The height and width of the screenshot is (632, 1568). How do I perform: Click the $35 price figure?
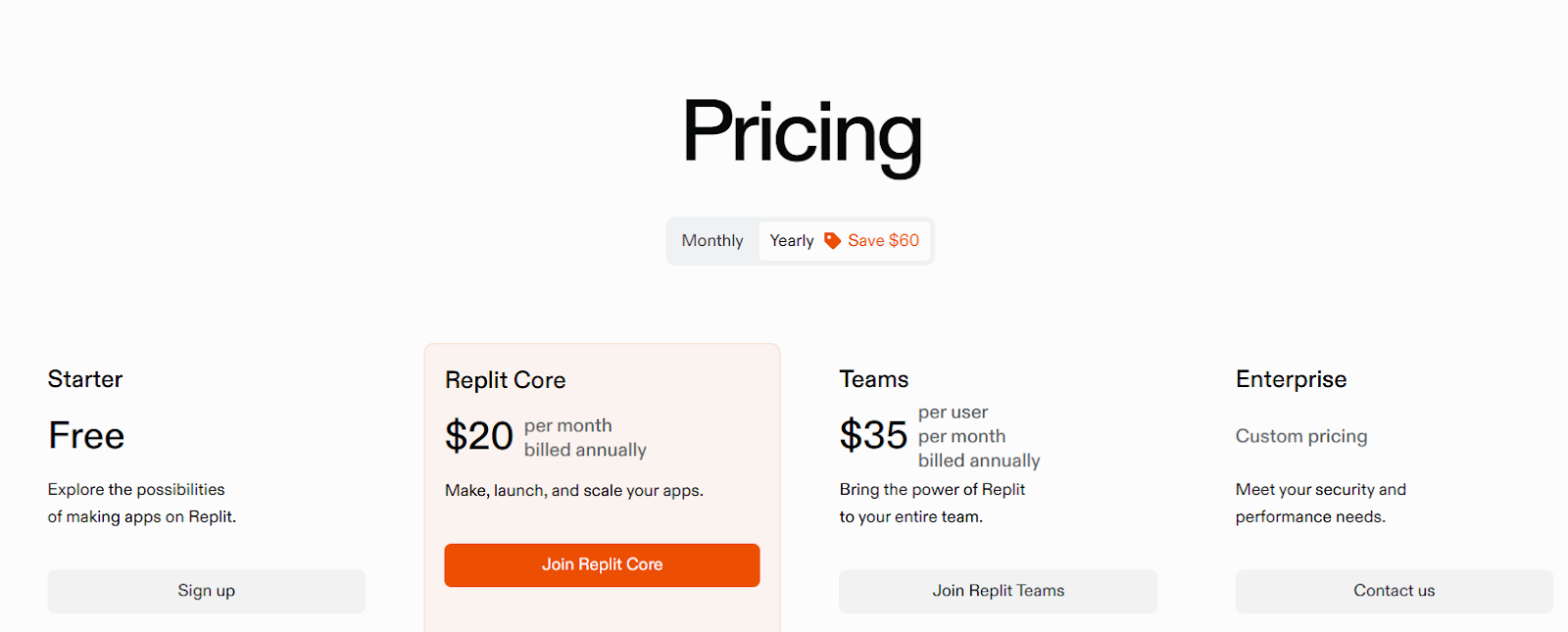[873, 435]
